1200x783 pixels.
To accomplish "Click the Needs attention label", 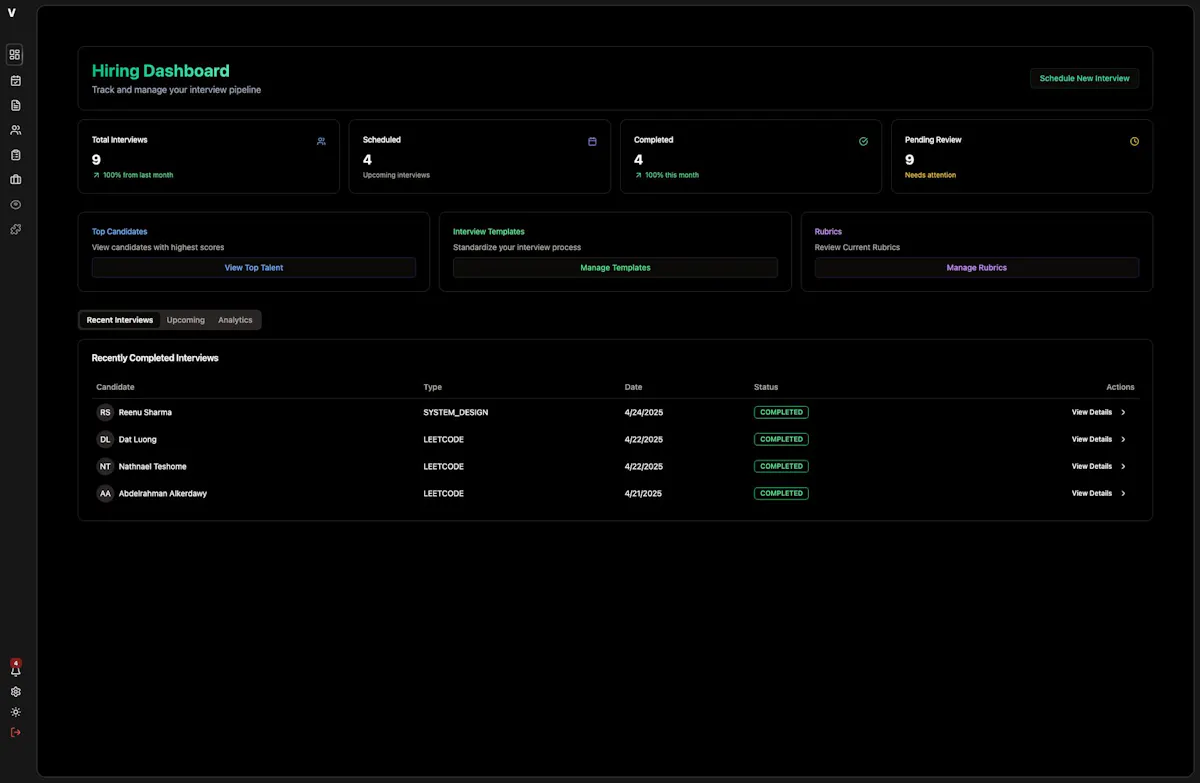I will 930,175.
